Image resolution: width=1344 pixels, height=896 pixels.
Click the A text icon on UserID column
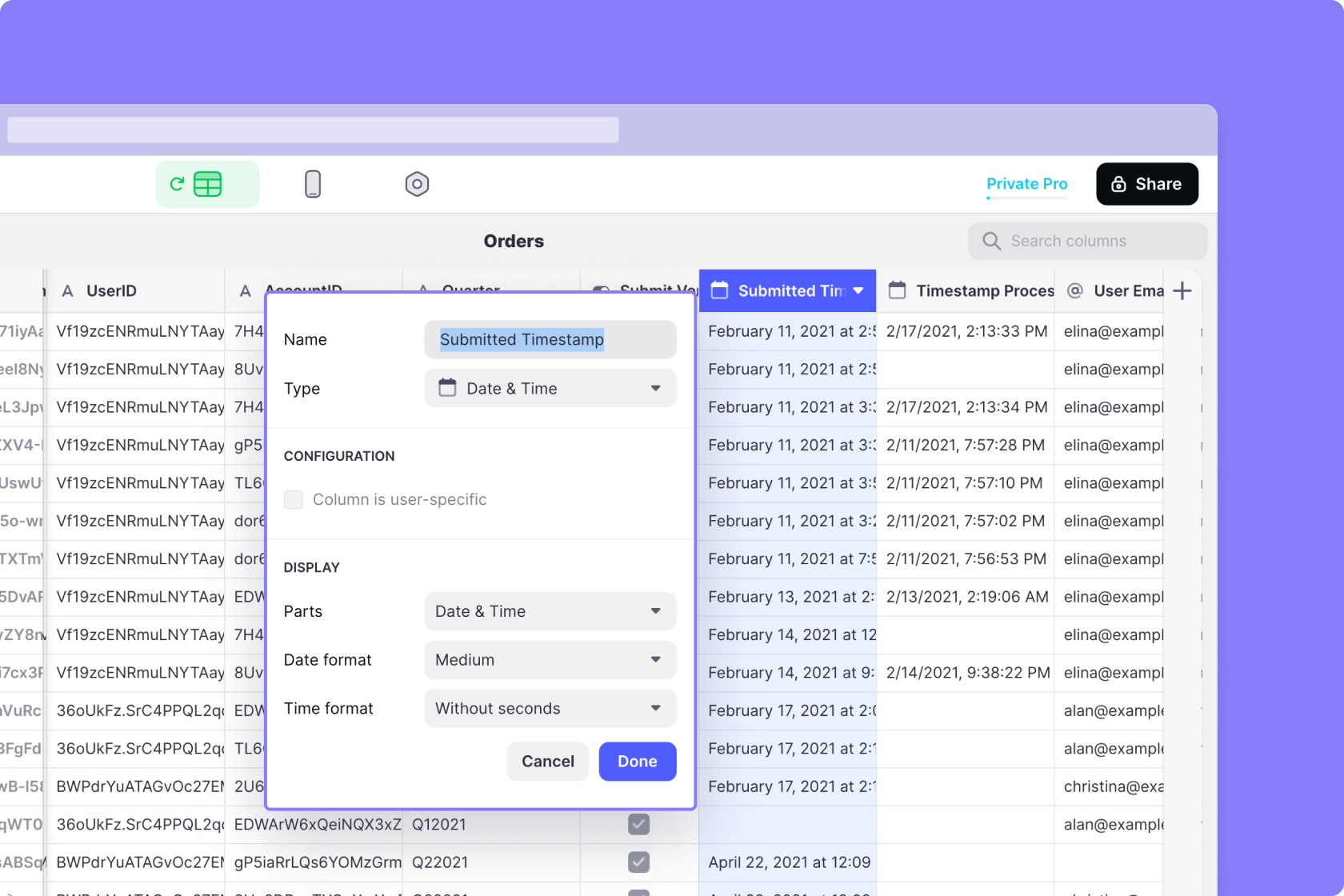(67, 290)
